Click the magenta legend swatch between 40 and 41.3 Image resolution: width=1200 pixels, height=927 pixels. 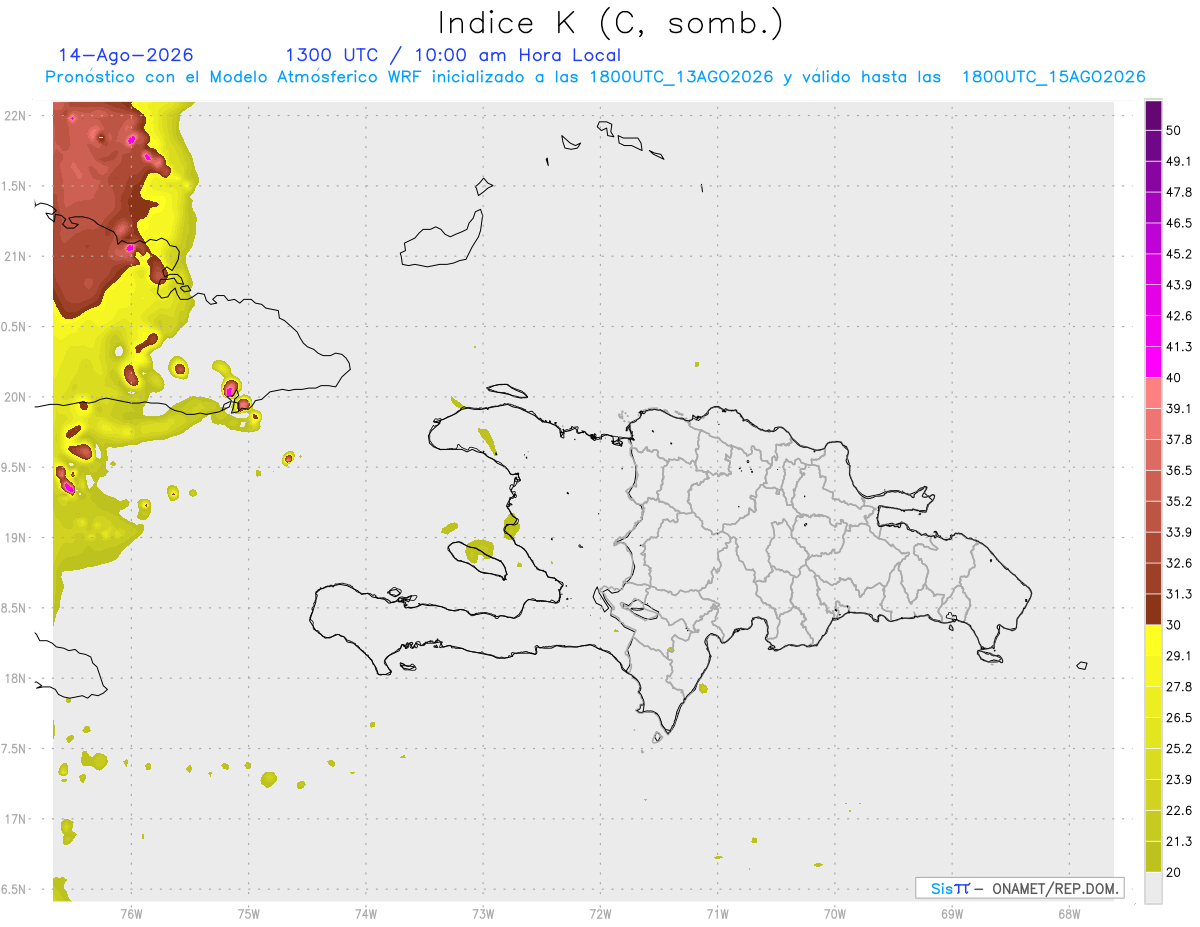coord(1153,361)
